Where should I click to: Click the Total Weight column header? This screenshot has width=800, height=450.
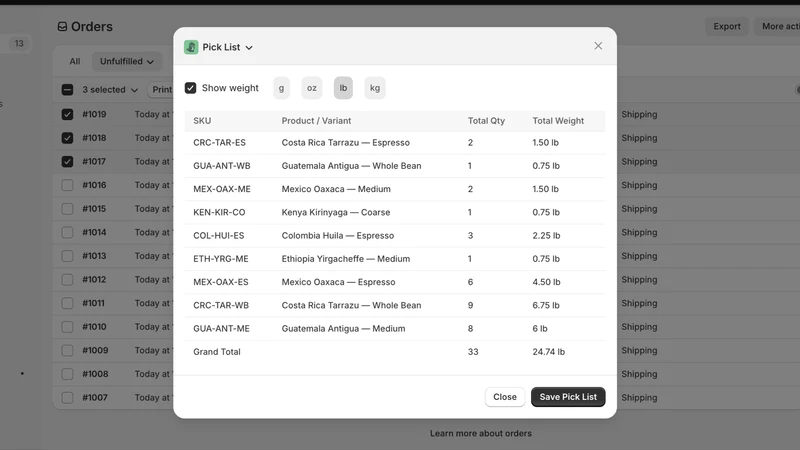[558, 121]
